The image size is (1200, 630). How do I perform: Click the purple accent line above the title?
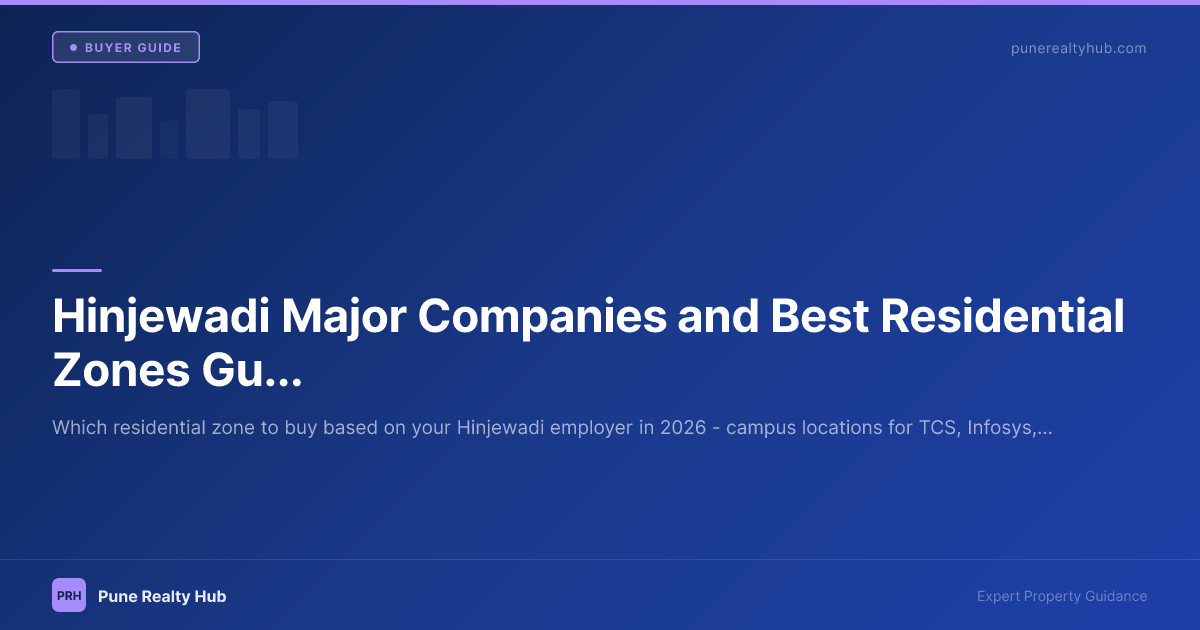tap(76, 268)
